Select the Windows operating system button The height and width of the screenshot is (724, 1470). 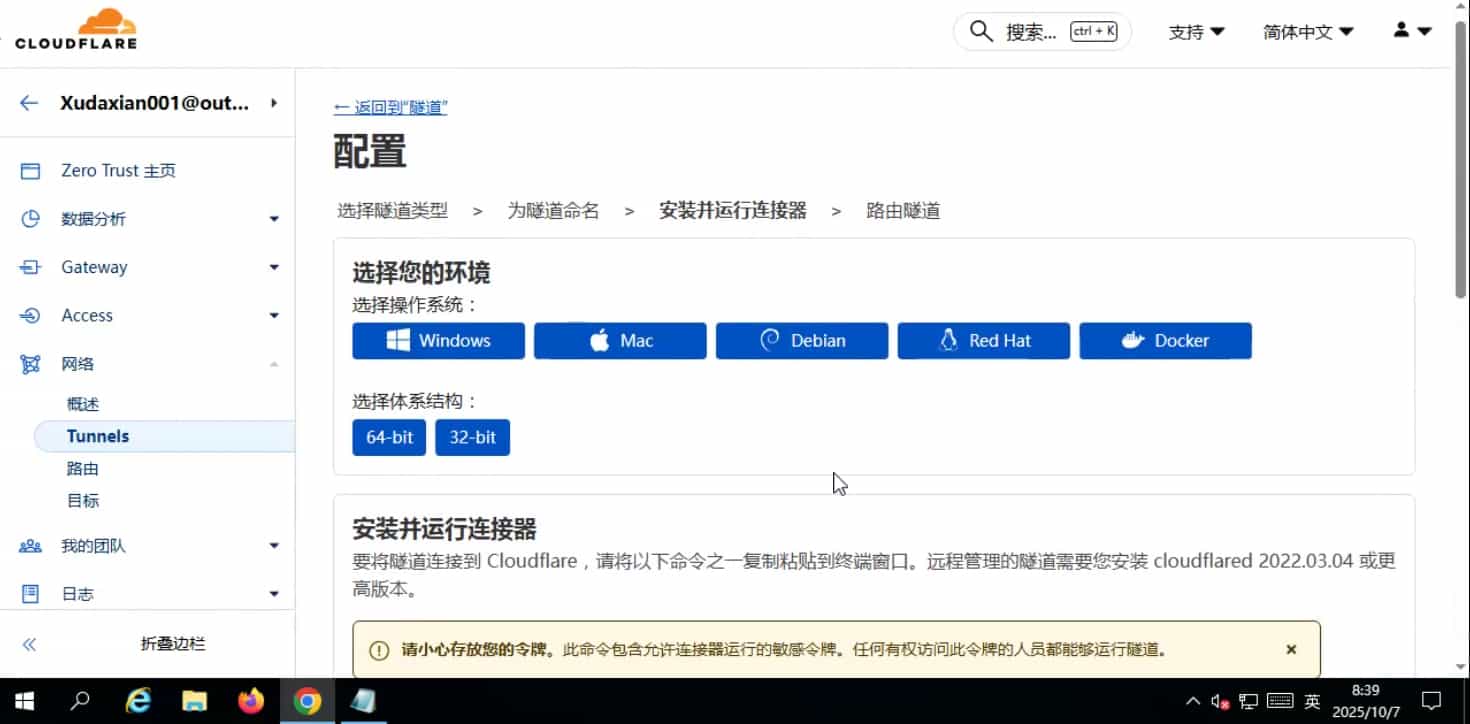coord(438,340)
